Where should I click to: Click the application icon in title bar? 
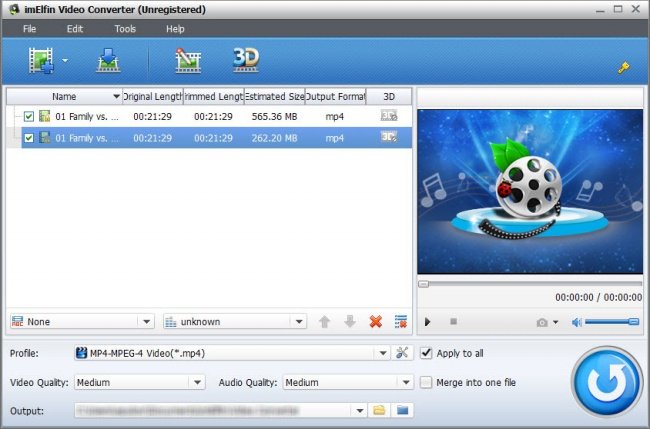pyautogui.click(x=14, y=9)
